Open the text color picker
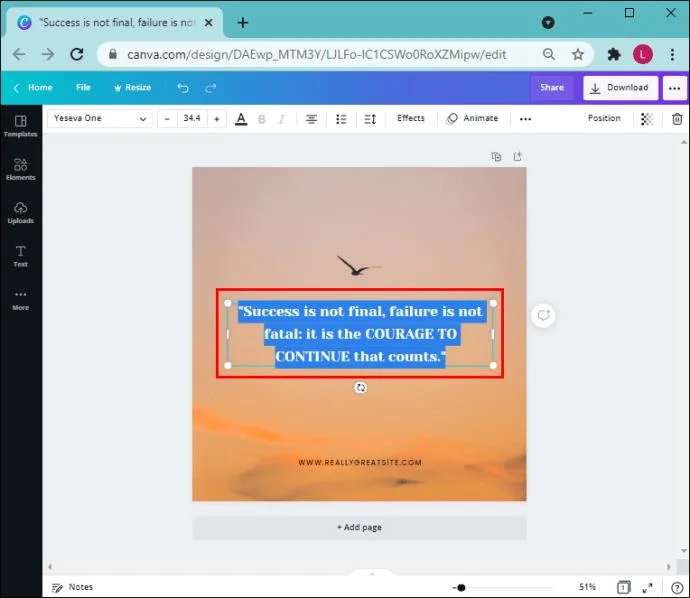Screen dimensions: 690x598 (241, 119)
